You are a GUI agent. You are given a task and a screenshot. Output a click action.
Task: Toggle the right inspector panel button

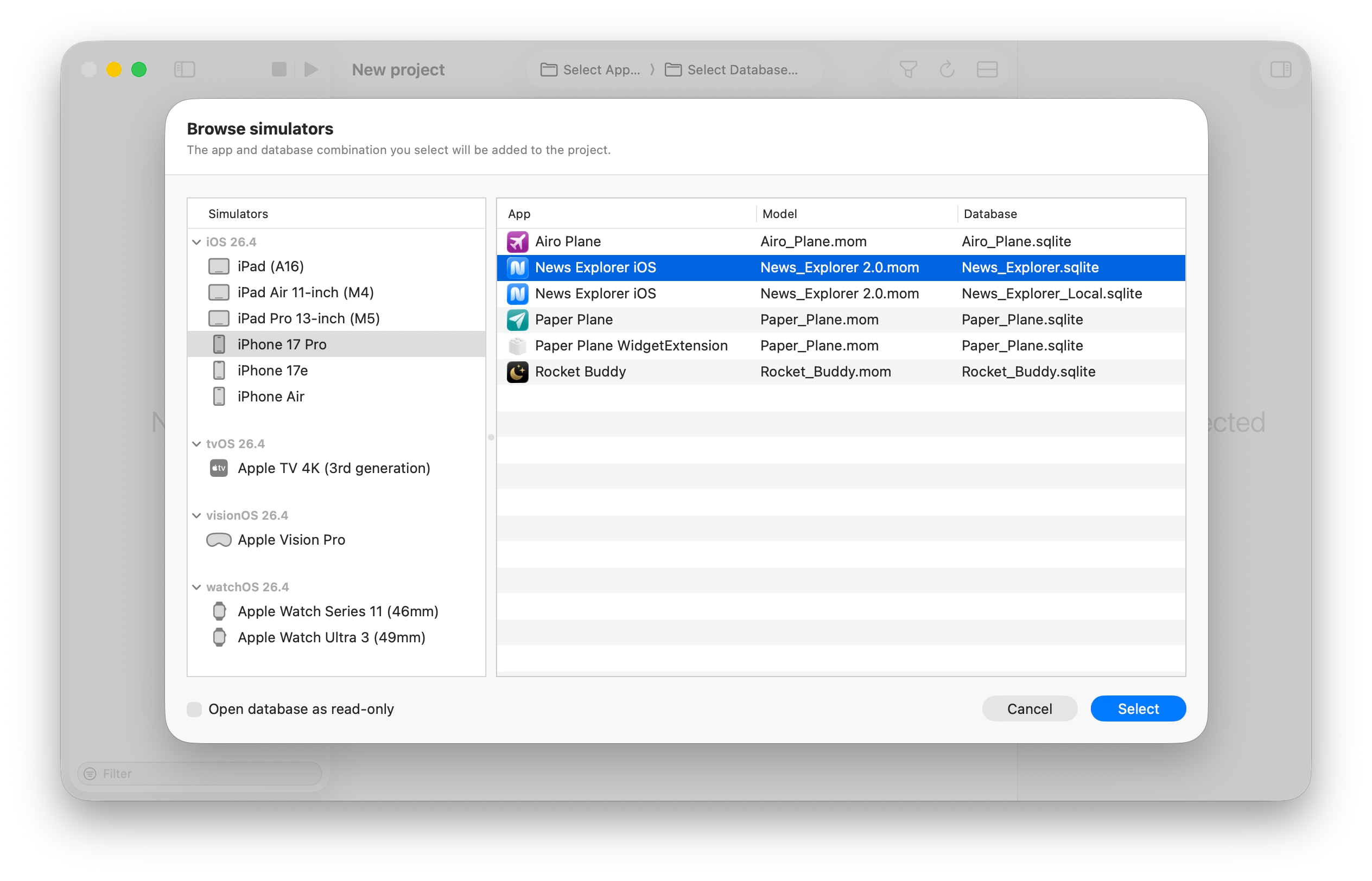pyautogui.click(x=1280, y=69)
